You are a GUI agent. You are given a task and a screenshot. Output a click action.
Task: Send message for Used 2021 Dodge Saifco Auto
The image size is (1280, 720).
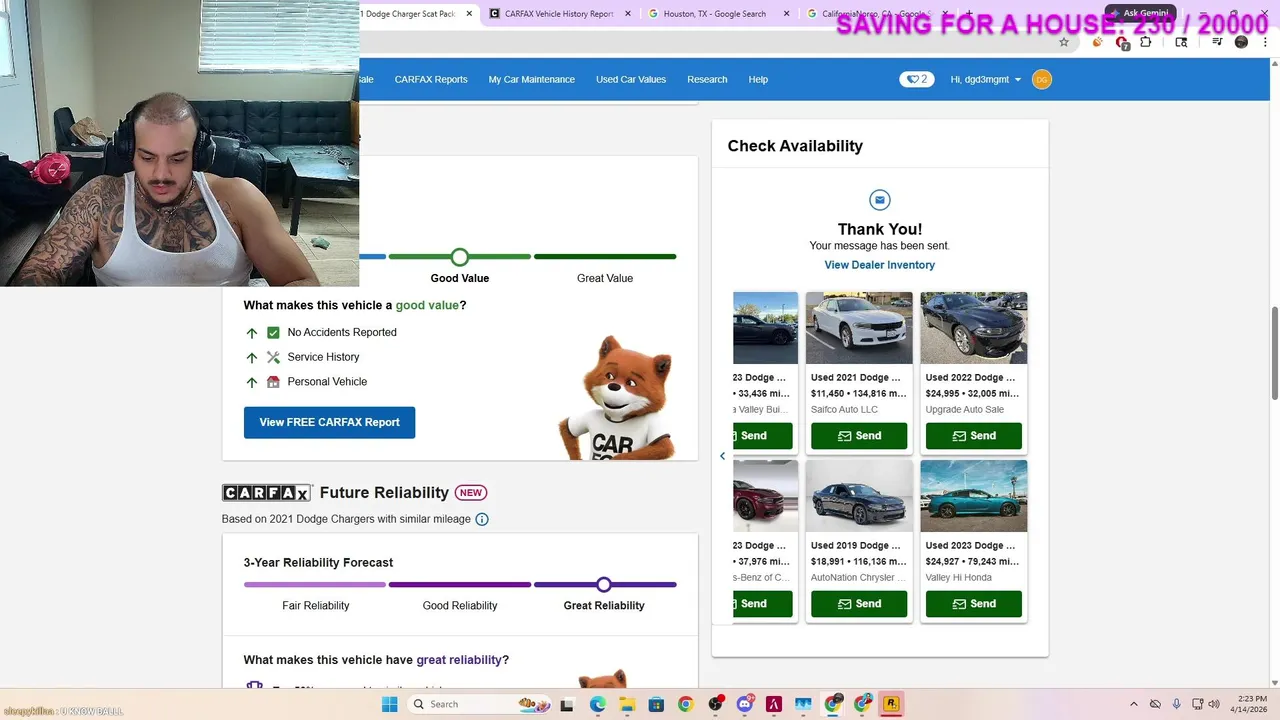click(859, 436)
